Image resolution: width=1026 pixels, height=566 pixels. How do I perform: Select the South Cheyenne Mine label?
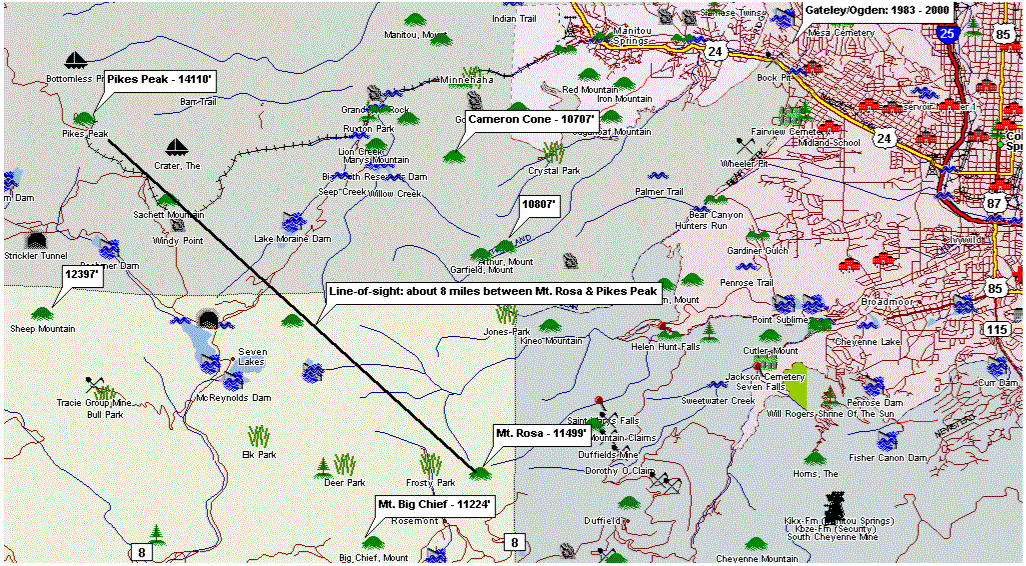833,537
